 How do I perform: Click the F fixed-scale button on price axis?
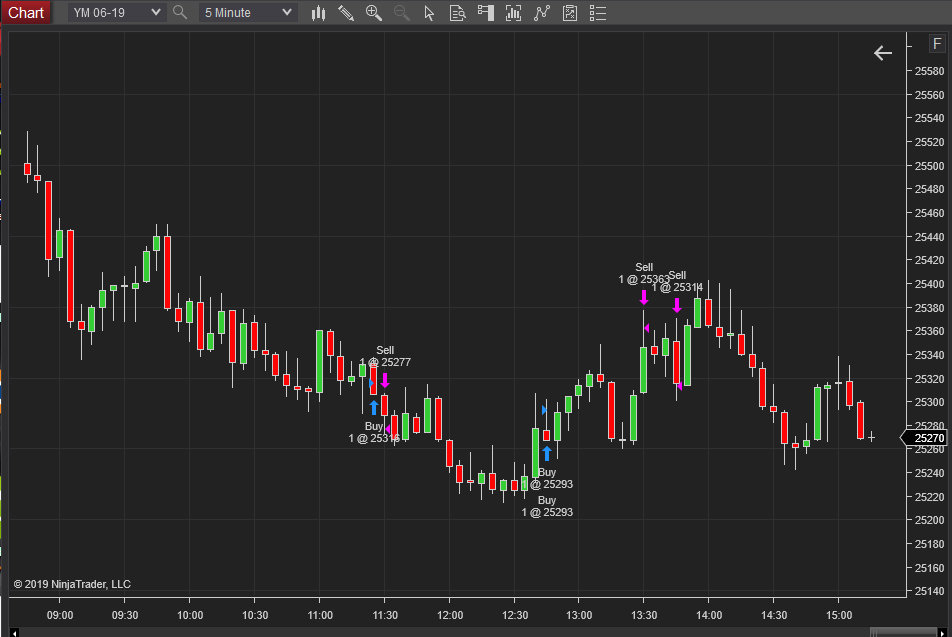[x=937, y=44]
